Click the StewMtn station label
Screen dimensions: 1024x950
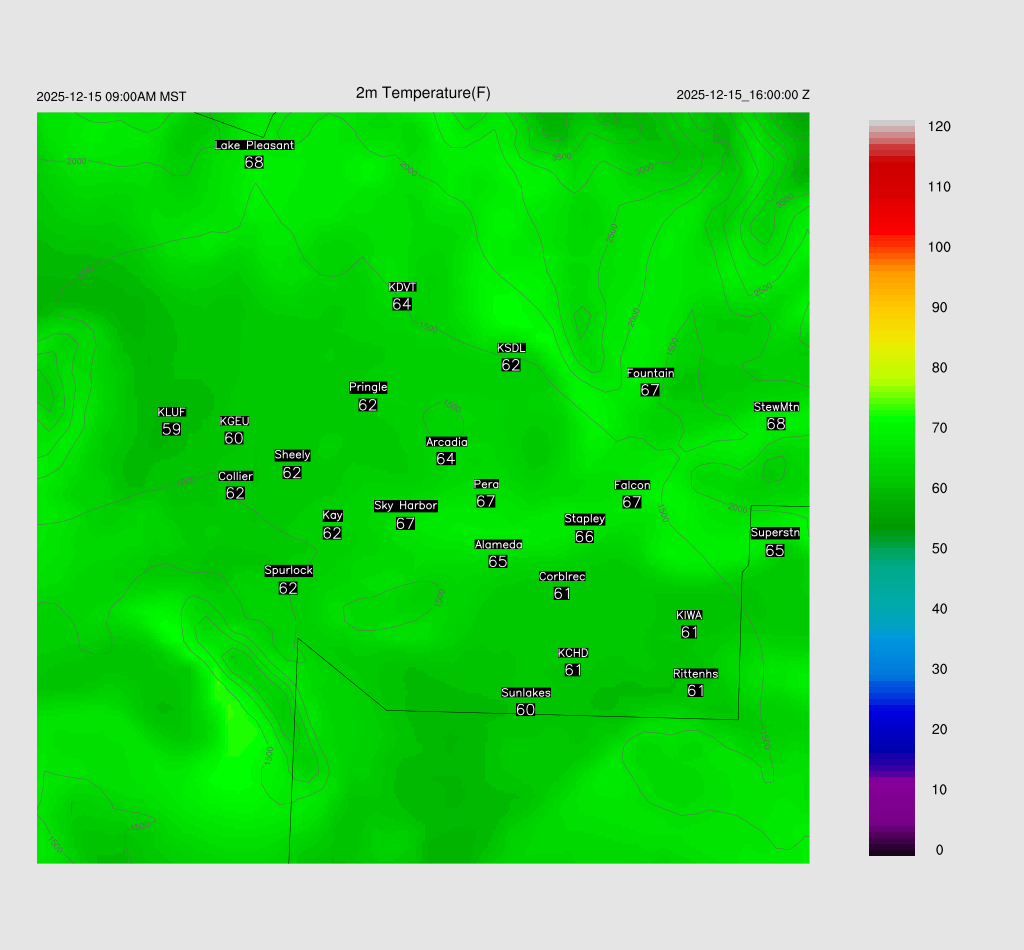click(x=776, y=407)
